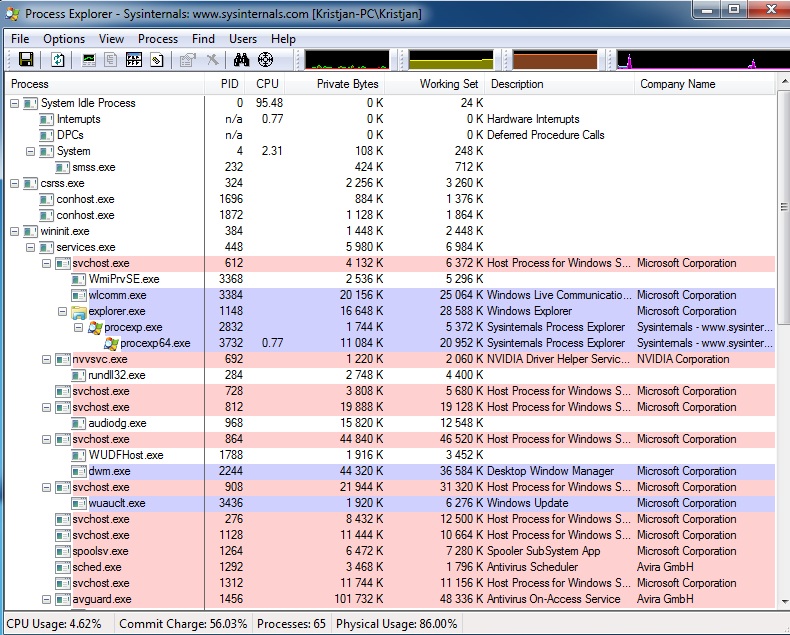Click the icon next to wuauclt.exe

pos(79,503)
